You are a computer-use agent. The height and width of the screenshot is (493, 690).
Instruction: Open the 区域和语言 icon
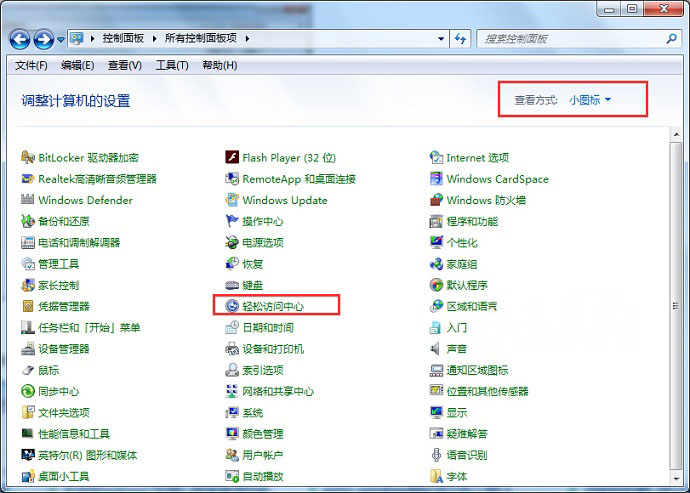click(436, 306)
